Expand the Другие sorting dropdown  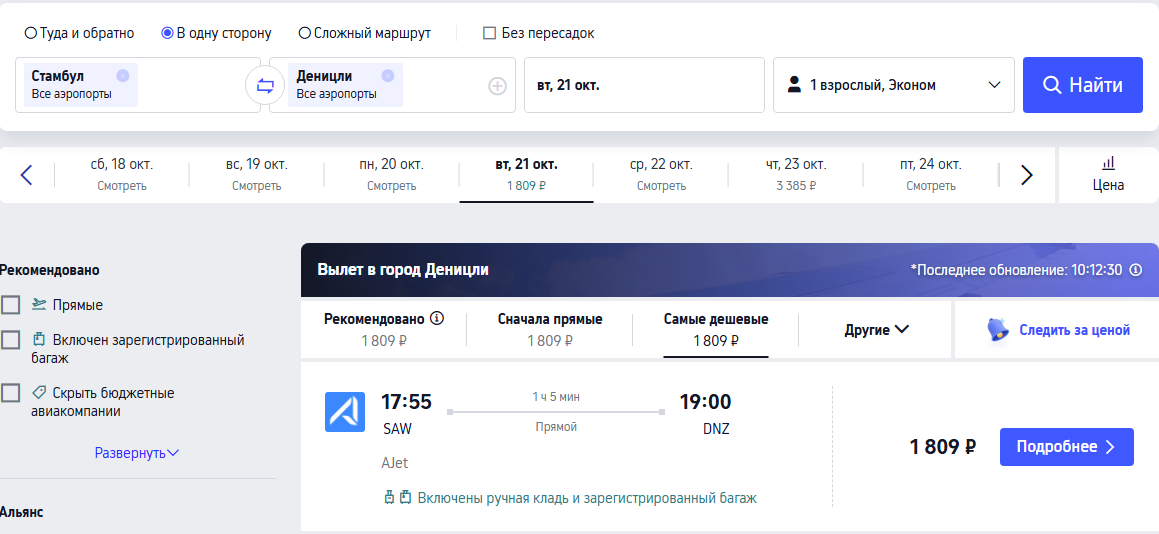pos(876,330)
